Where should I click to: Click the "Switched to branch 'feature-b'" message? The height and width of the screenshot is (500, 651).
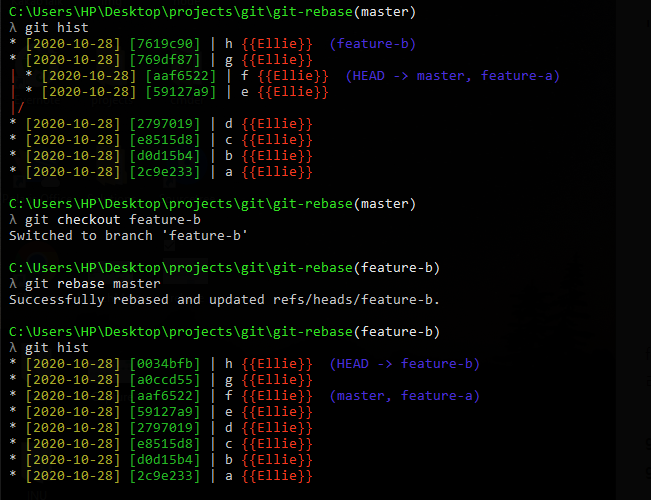(128, 236)
